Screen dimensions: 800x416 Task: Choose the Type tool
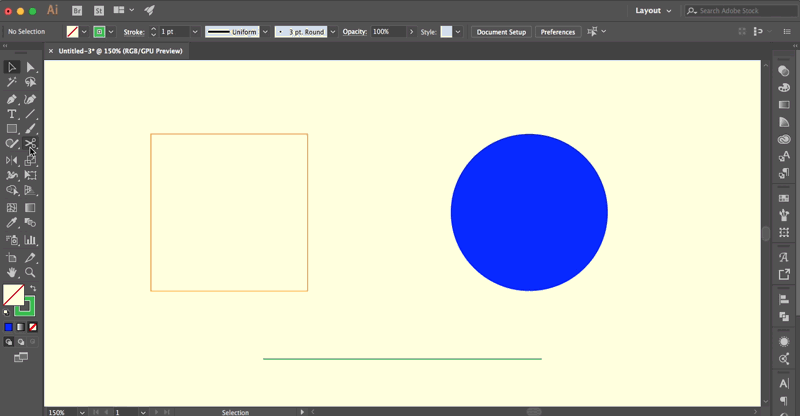(12, 114)
